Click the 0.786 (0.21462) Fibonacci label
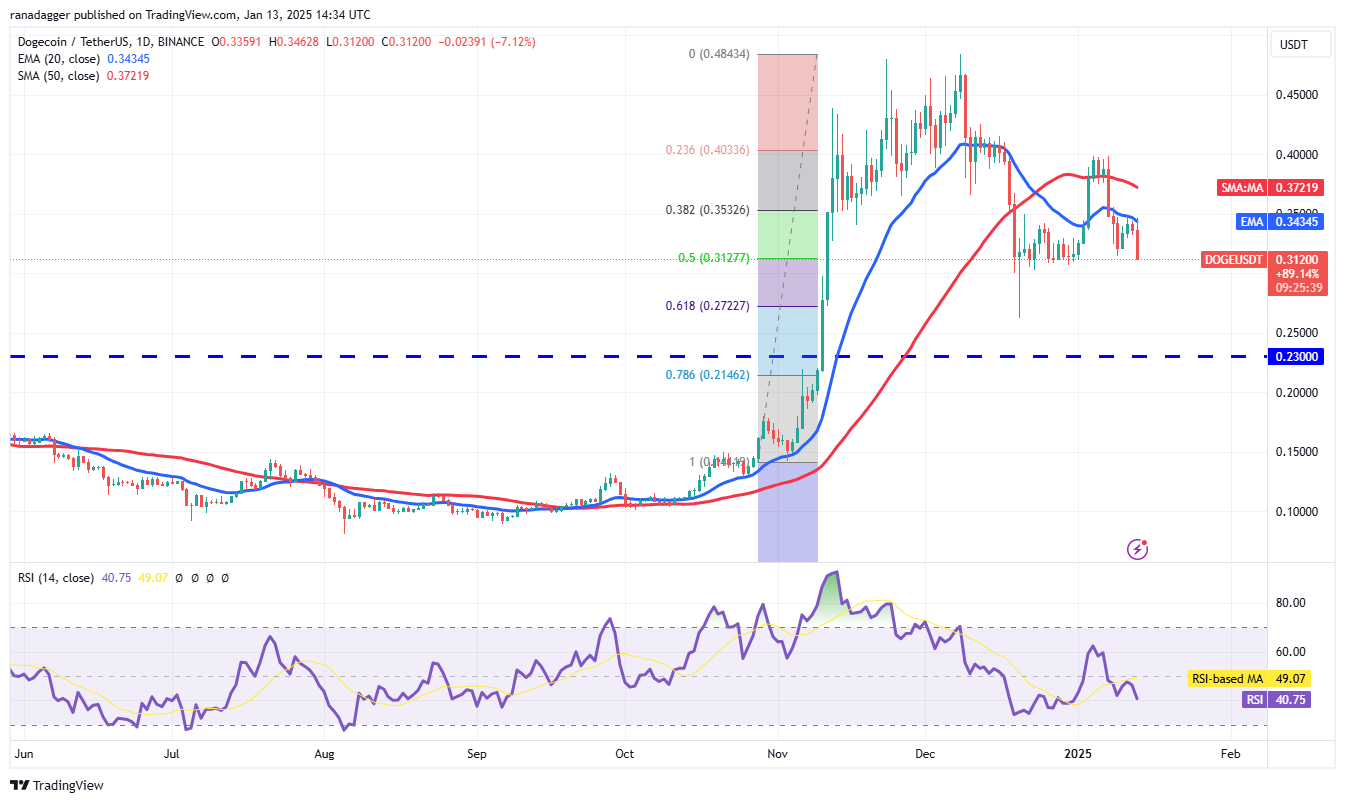Screen dimensions: 1345x803 click(x=709, y=375)
